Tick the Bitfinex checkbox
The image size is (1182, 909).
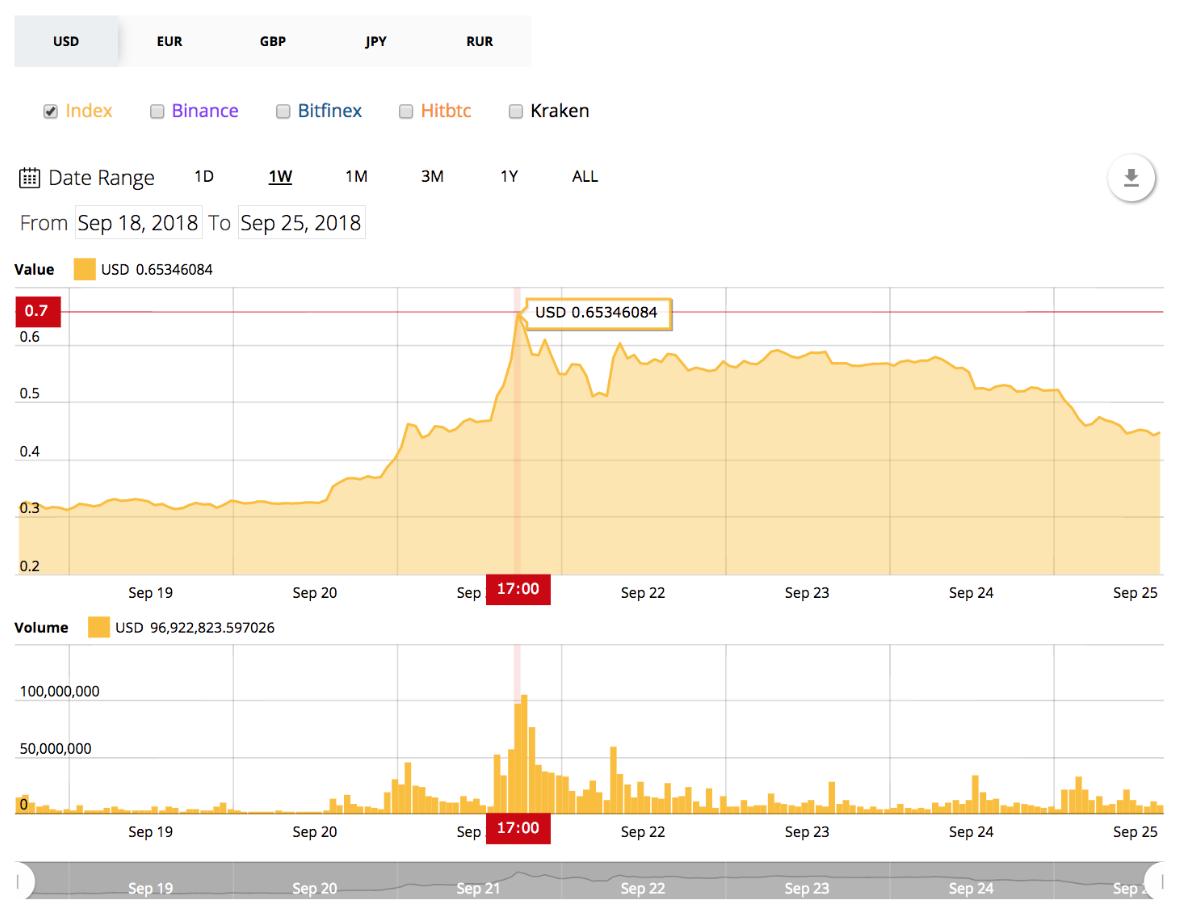[x=283, y=111]
